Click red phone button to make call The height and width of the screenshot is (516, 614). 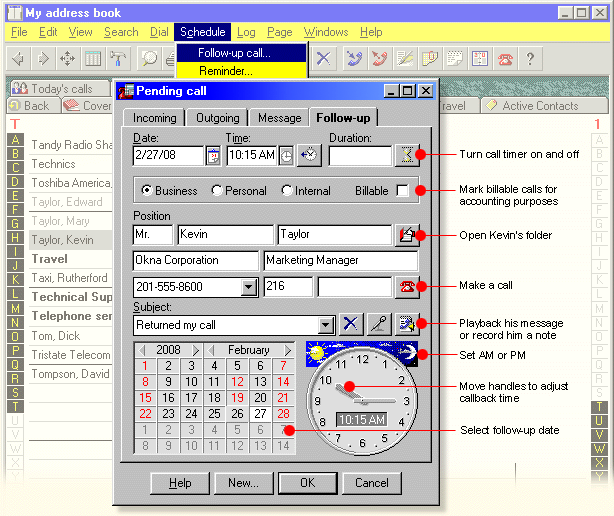406,287
